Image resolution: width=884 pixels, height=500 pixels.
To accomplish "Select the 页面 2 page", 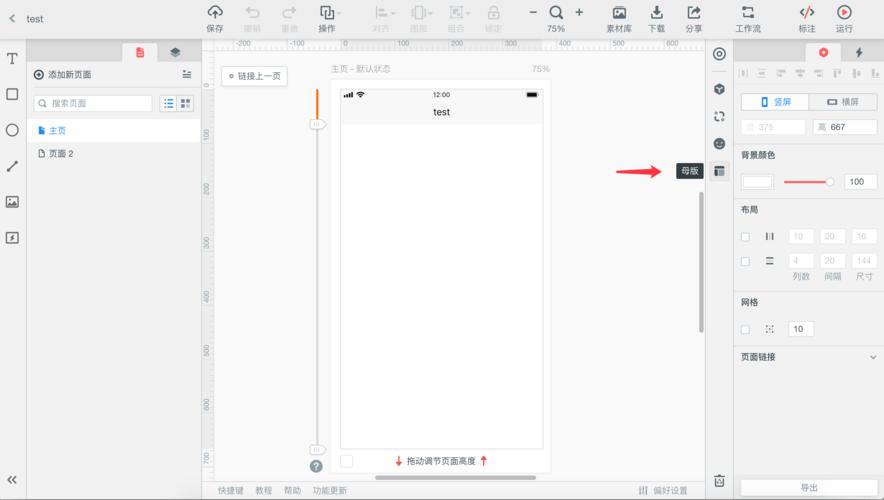I will click(113, 153).
